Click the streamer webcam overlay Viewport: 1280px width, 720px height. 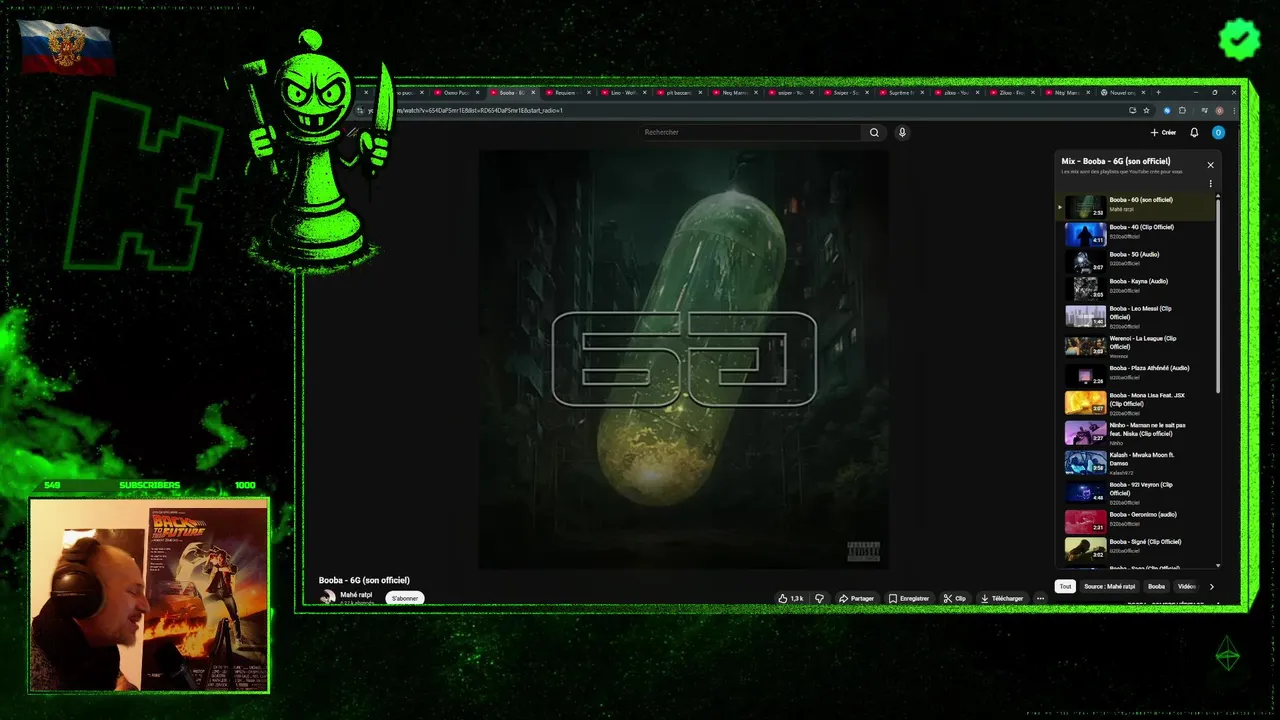coord(149,595)
